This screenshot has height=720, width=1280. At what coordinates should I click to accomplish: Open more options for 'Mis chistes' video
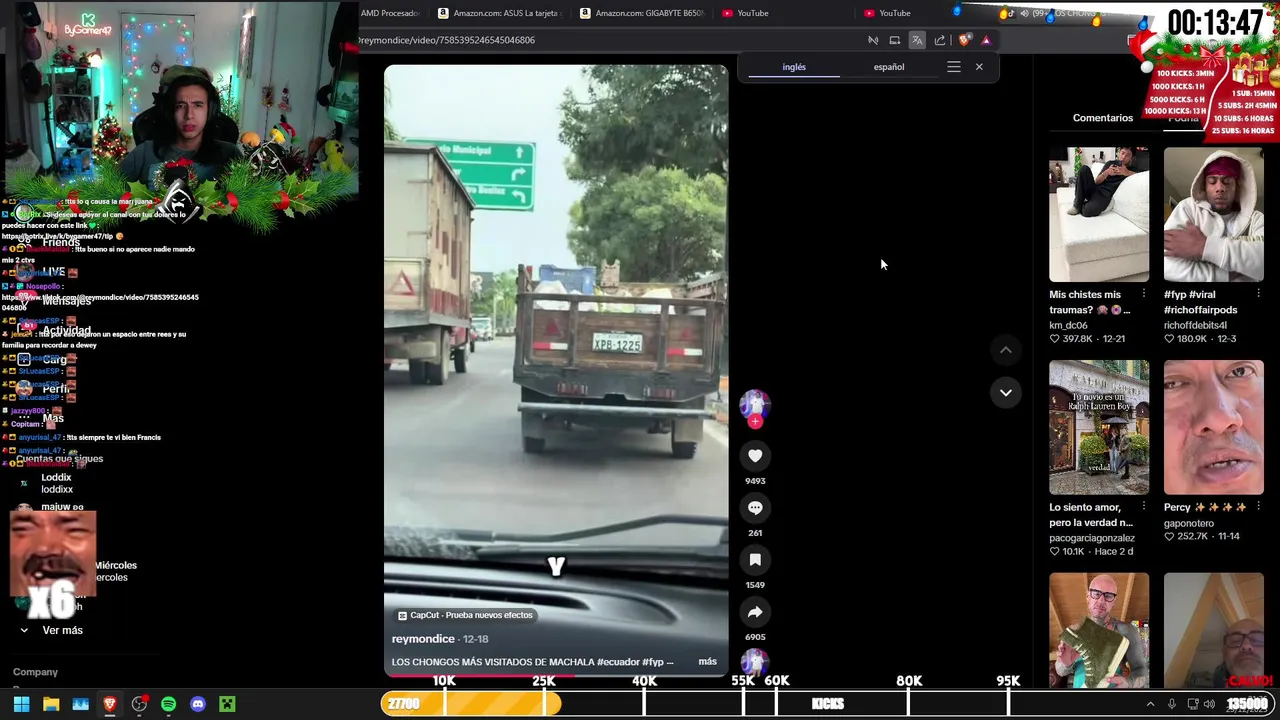[x=1143, y=294]
